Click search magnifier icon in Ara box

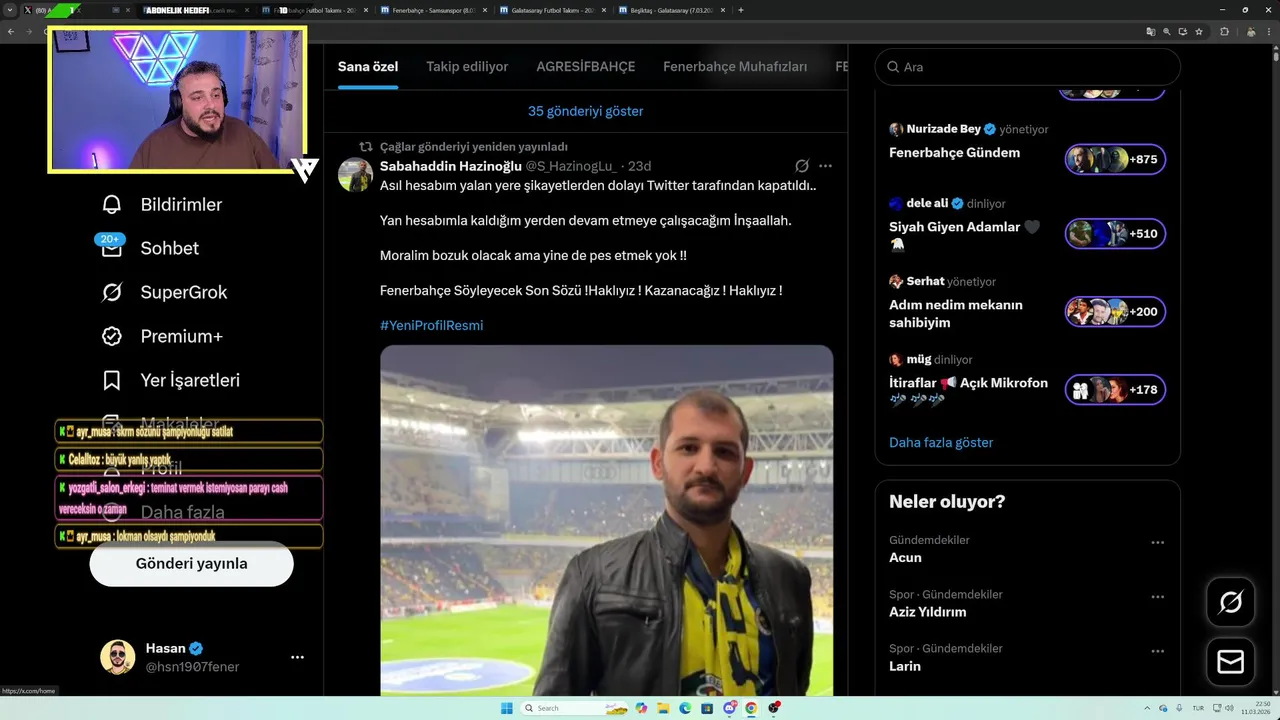[x=893, y=67]
